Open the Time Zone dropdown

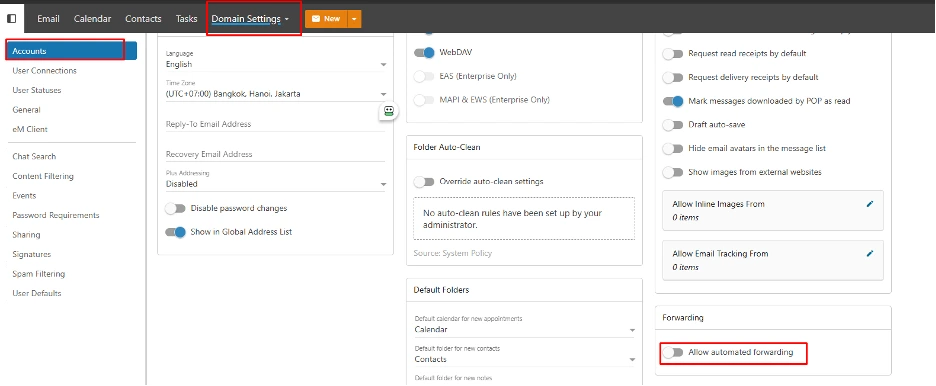tap(276, 94)
